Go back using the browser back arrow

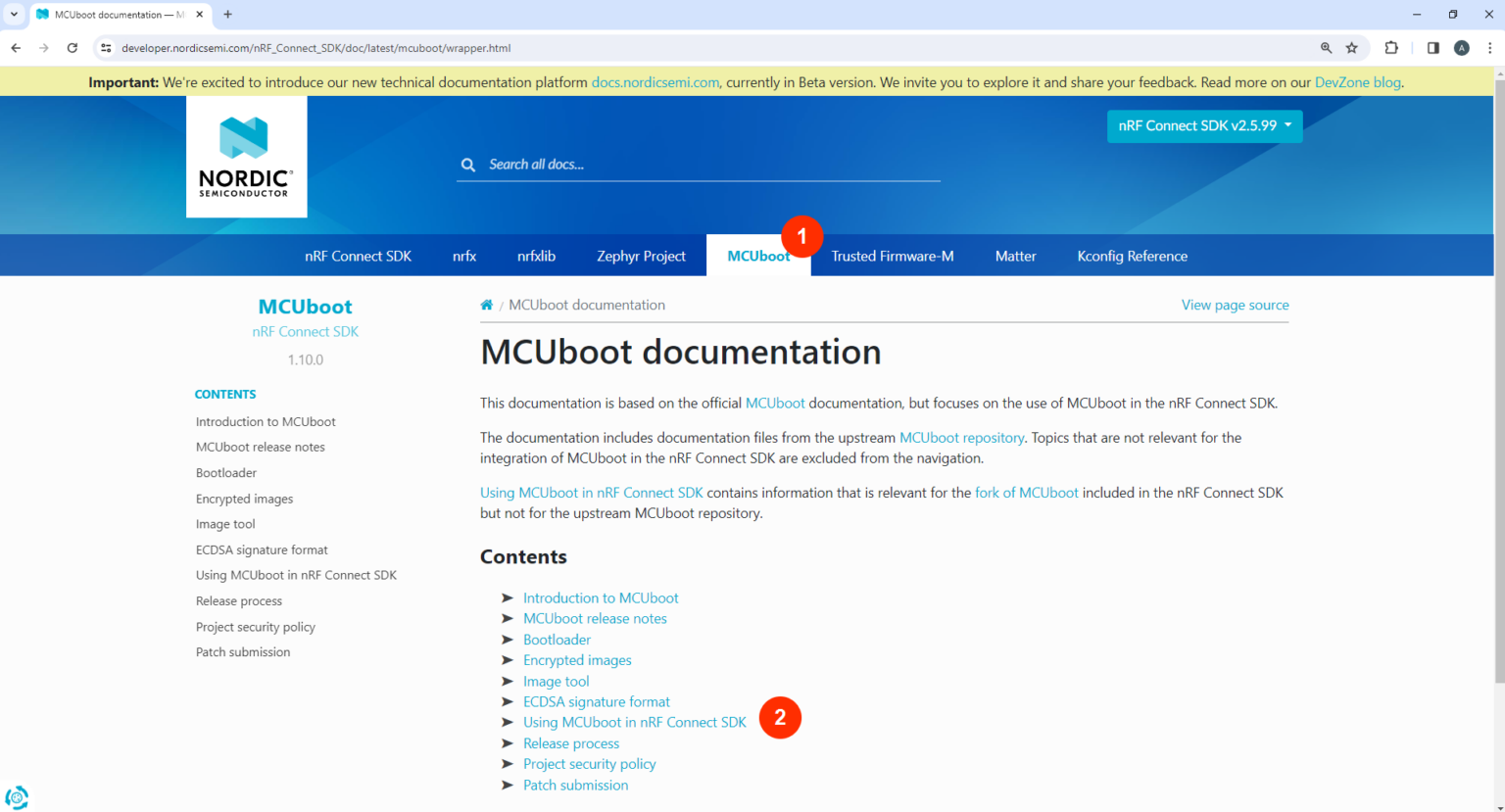point(16,47)
